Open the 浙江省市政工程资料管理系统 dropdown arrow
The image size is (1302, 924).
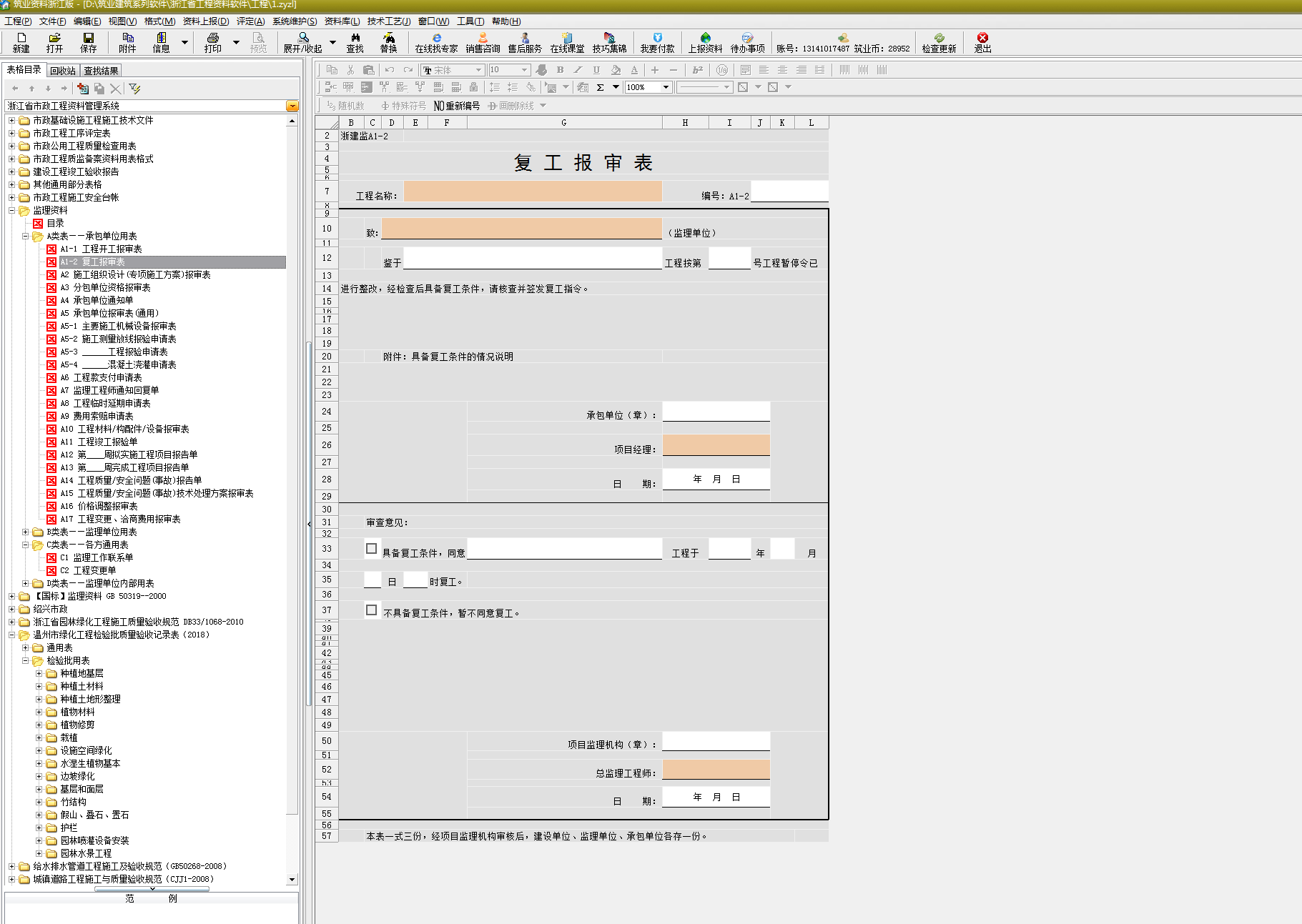[x=292, y=106]
